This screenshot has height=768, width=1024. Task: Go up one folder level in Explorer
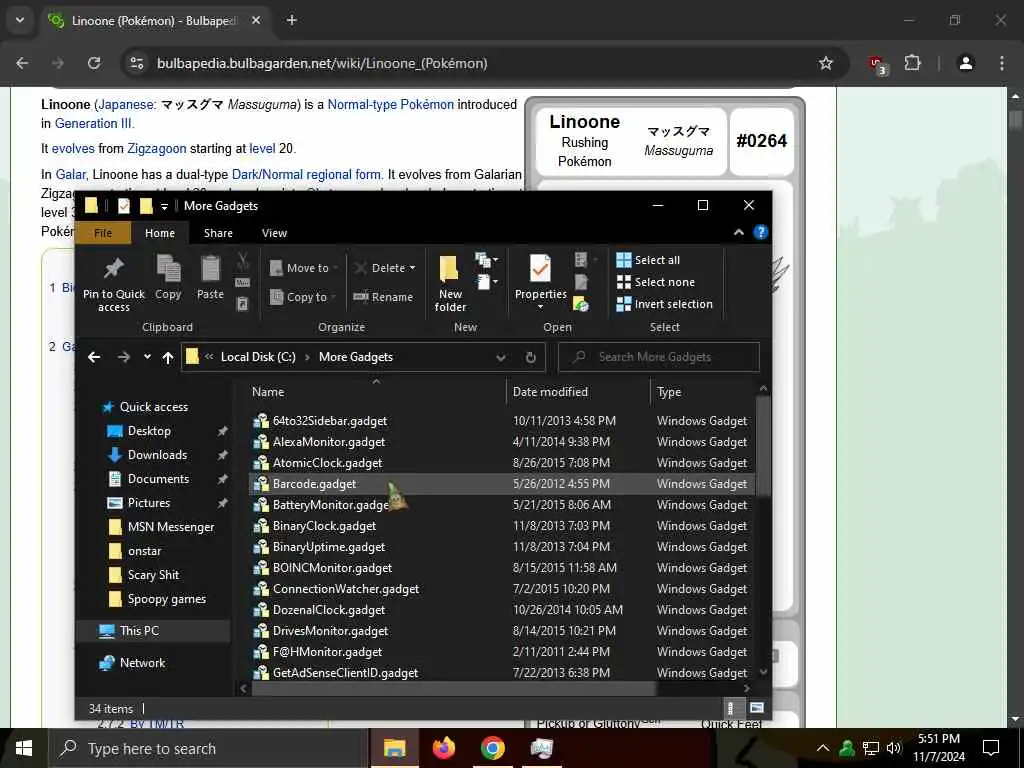[x=168, y=357]
